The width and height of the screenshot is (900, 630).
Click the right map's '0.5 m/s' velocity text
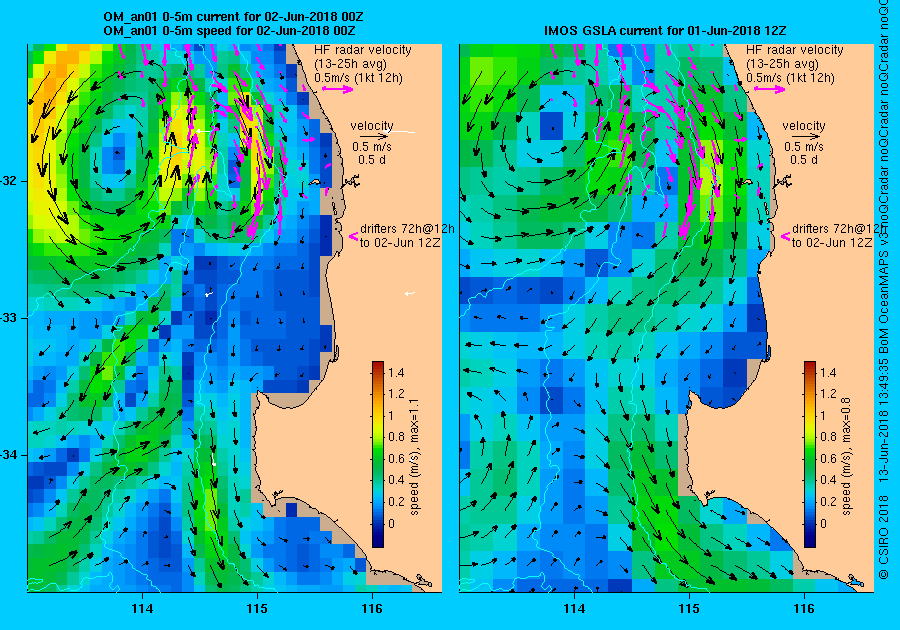tap(804, 147)
